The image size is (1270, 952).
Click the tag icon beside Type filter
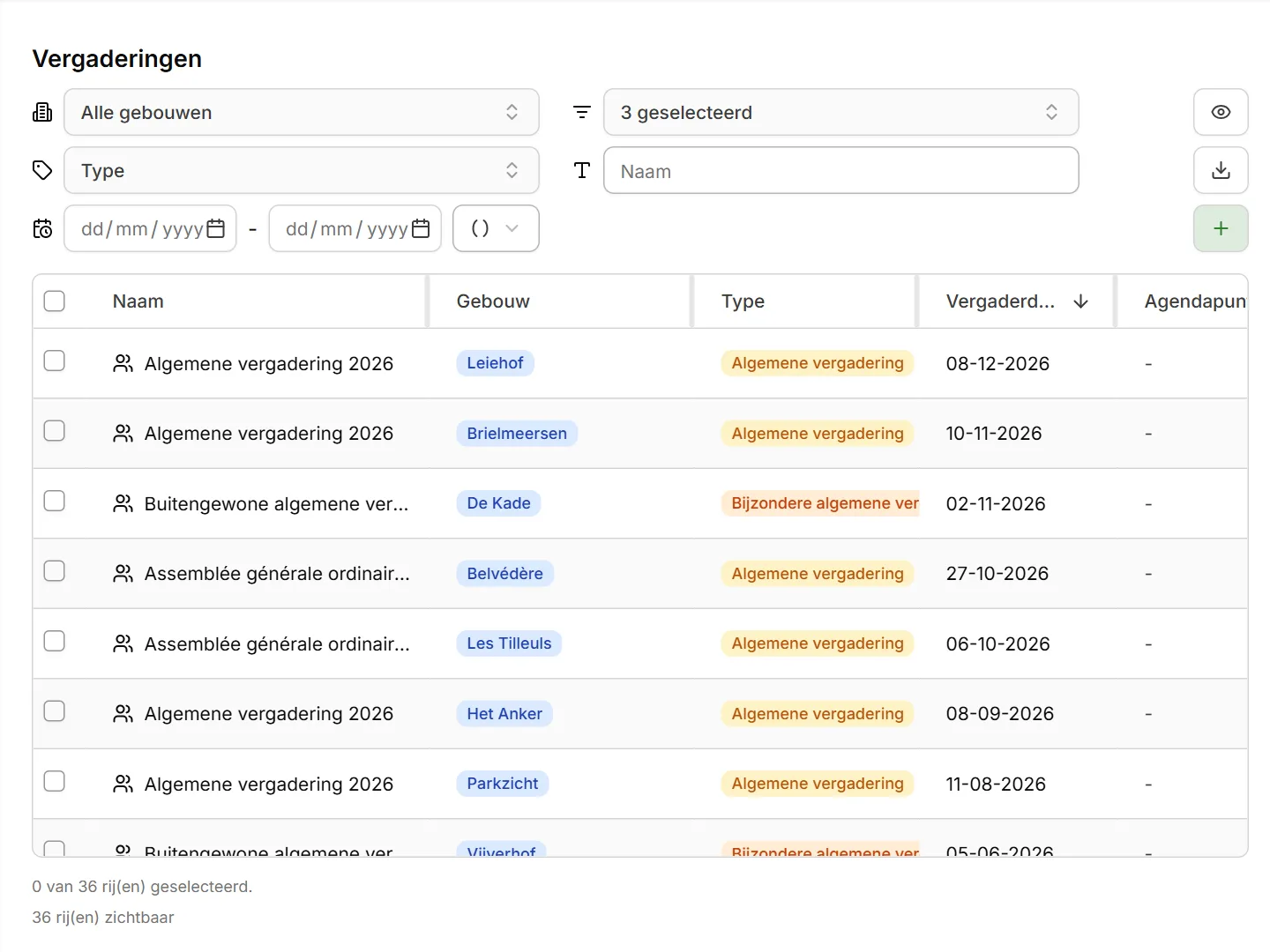(x=42, y=170)
